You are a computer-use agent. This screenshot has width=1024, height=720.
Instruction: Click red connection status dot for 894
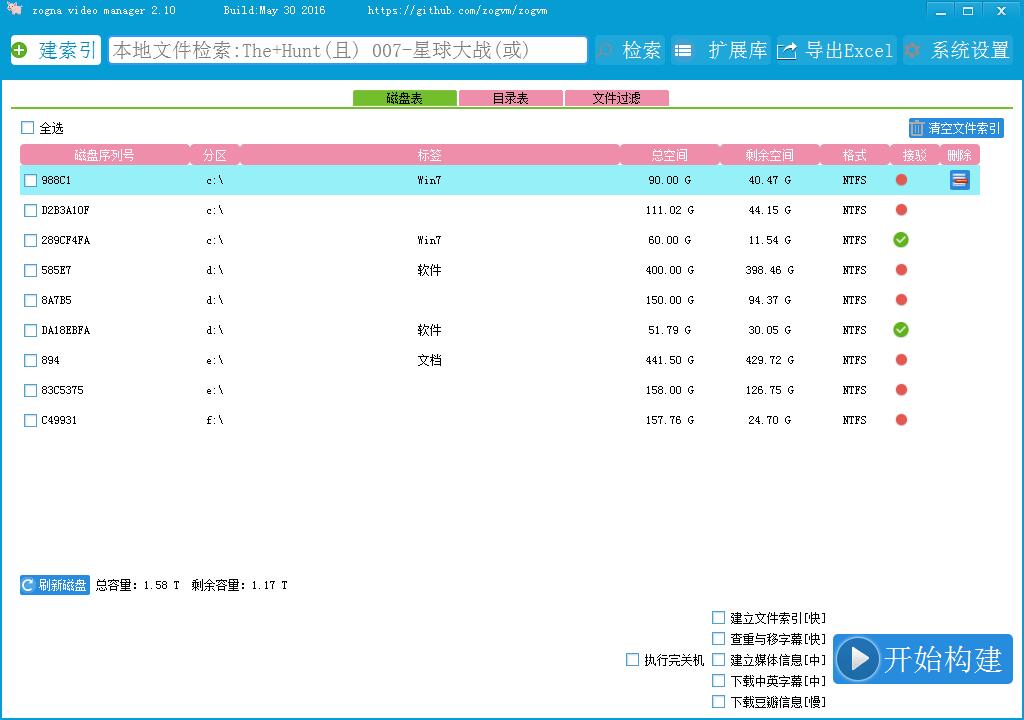(x=901, y=360)
